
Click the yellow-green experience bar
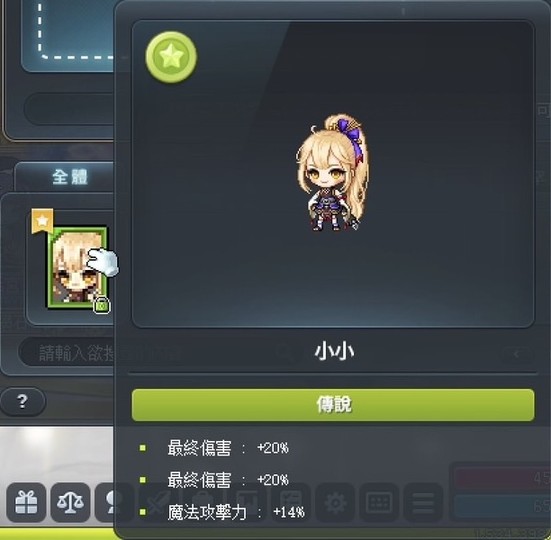click(58, 534)
